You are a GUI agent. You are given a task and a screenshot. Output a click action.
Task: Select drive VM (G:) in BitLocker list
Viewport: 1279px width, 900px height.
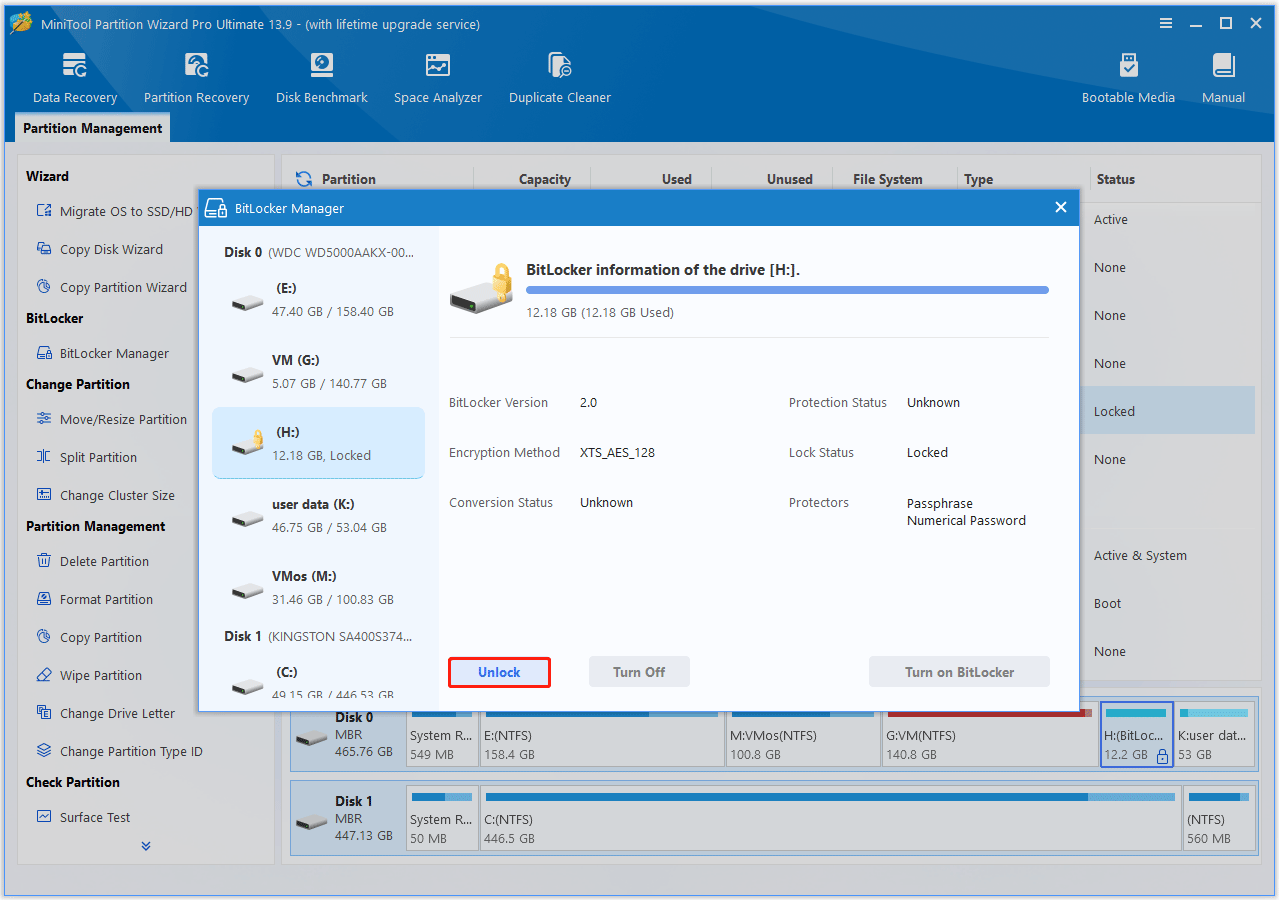click(x=318, y=371)
